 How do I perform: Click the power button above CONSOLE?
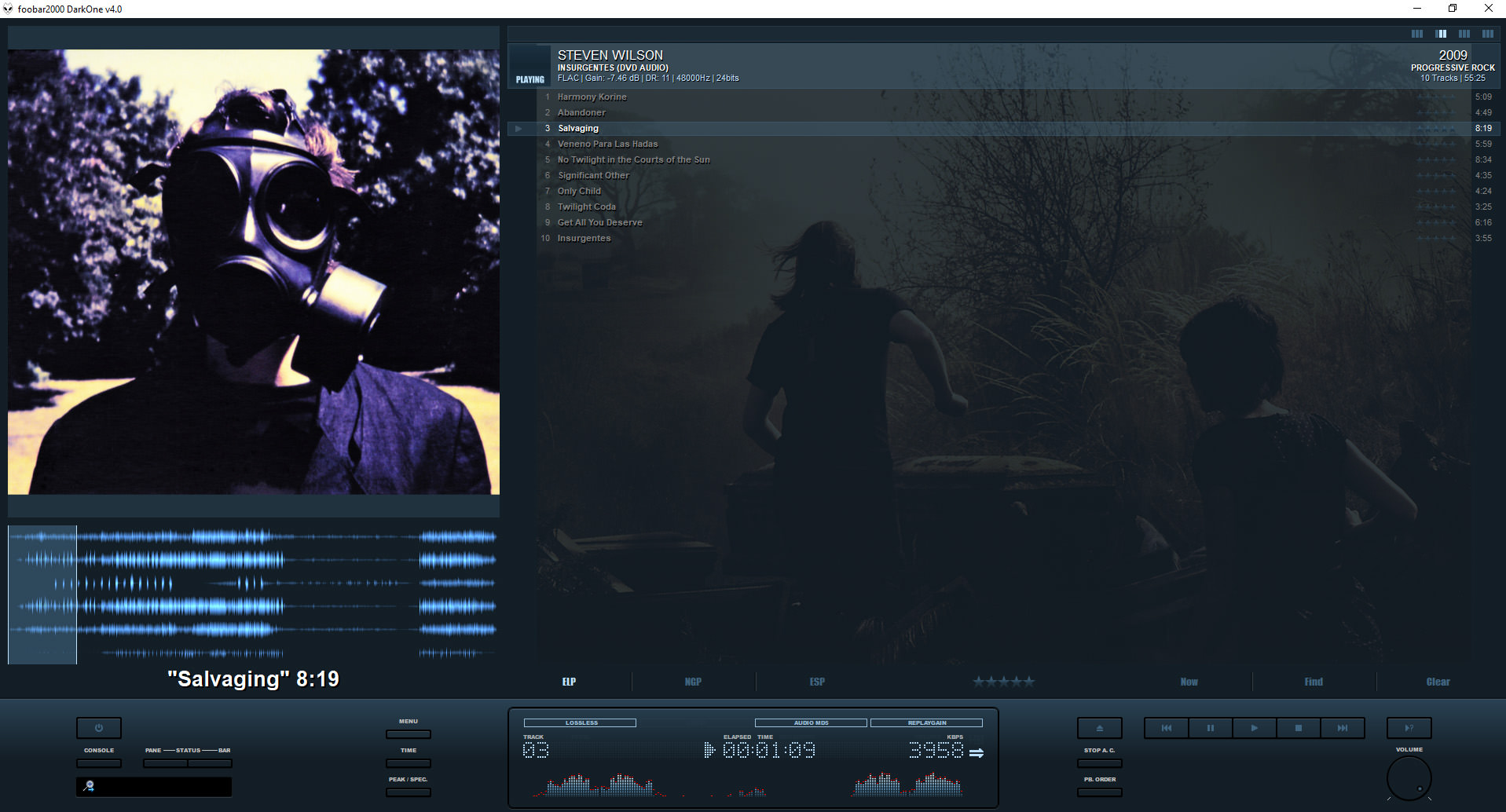99,728
